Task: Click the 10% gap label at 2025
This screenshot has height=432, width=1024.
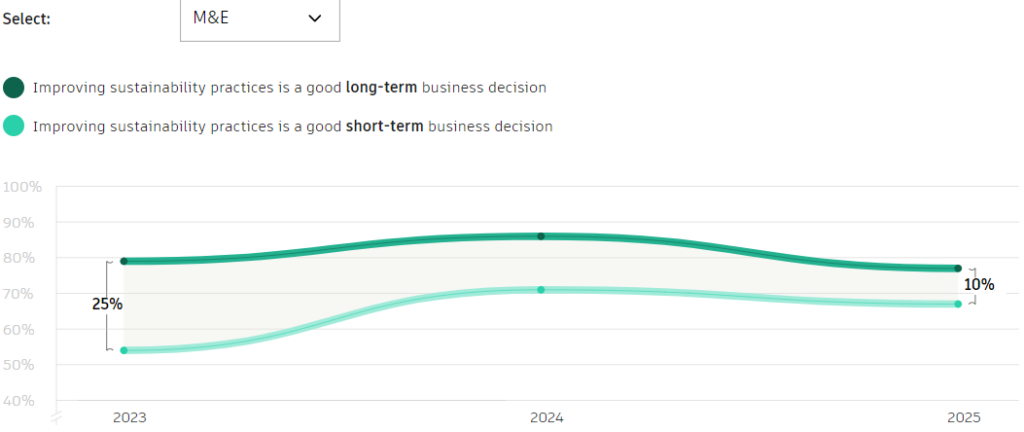Action: (x=979, y=285)
